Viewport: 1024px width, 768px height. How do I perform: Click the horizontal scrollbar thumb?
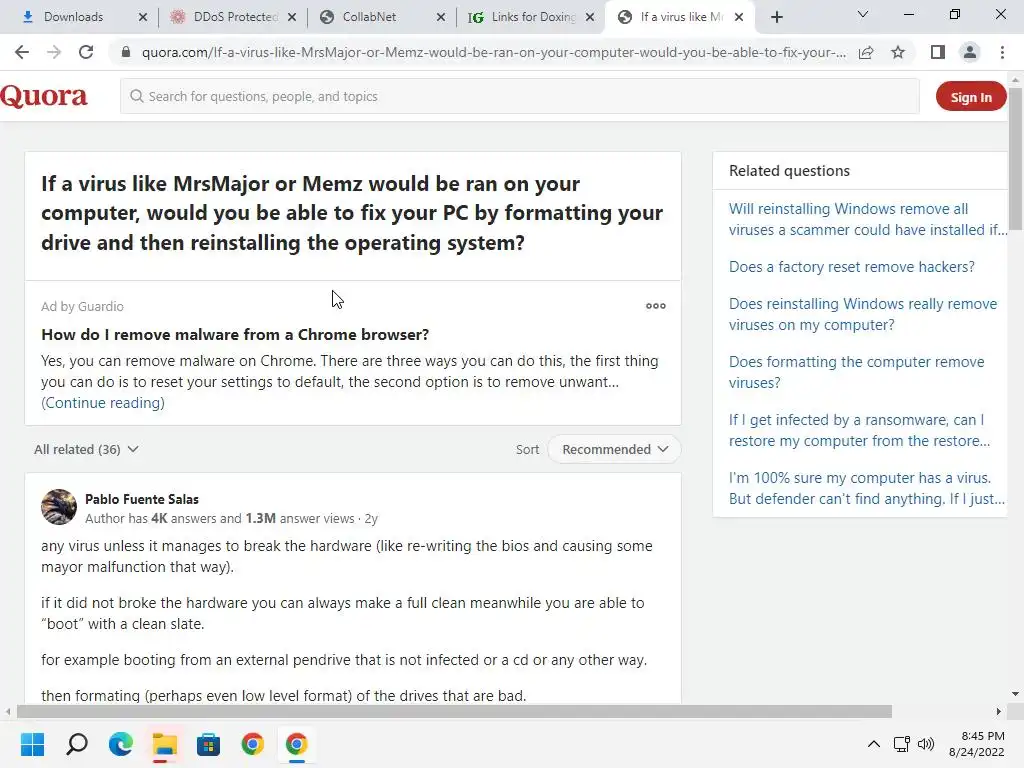(454, 711)
